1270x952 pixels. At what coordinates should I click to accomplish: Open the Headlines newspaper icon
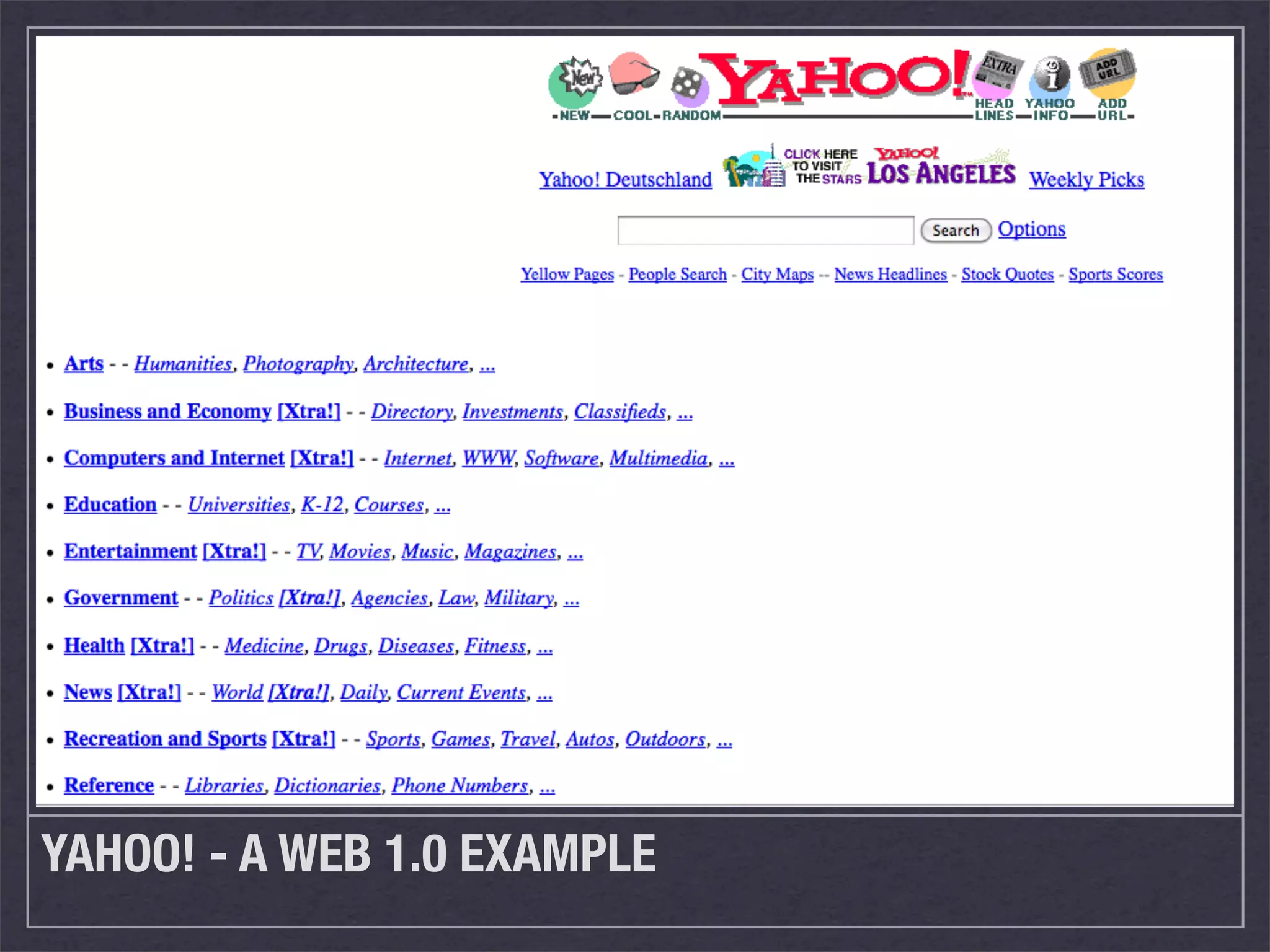[997, 76]
